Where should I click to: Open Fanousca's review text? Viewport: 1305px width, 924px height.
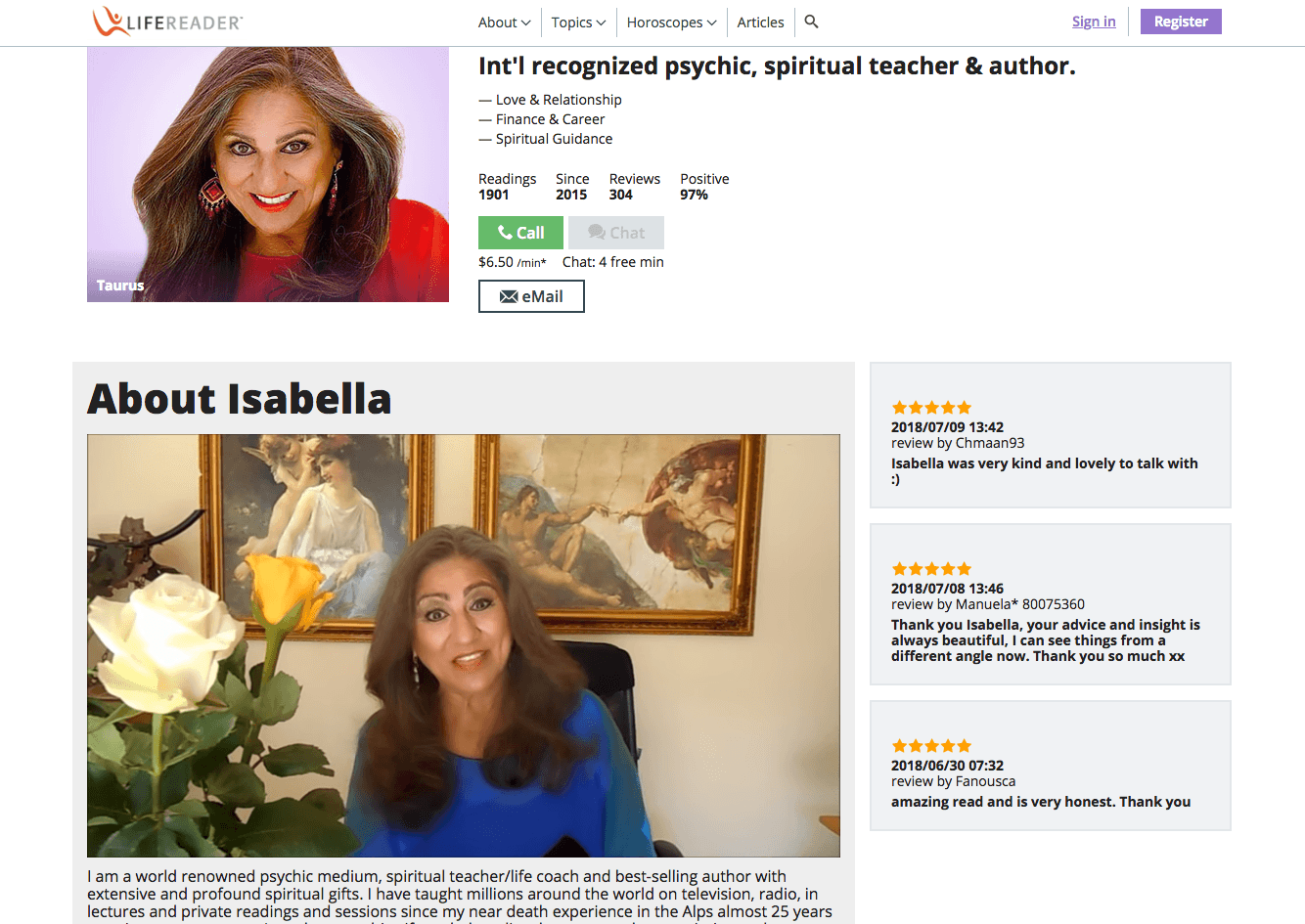1041,802
